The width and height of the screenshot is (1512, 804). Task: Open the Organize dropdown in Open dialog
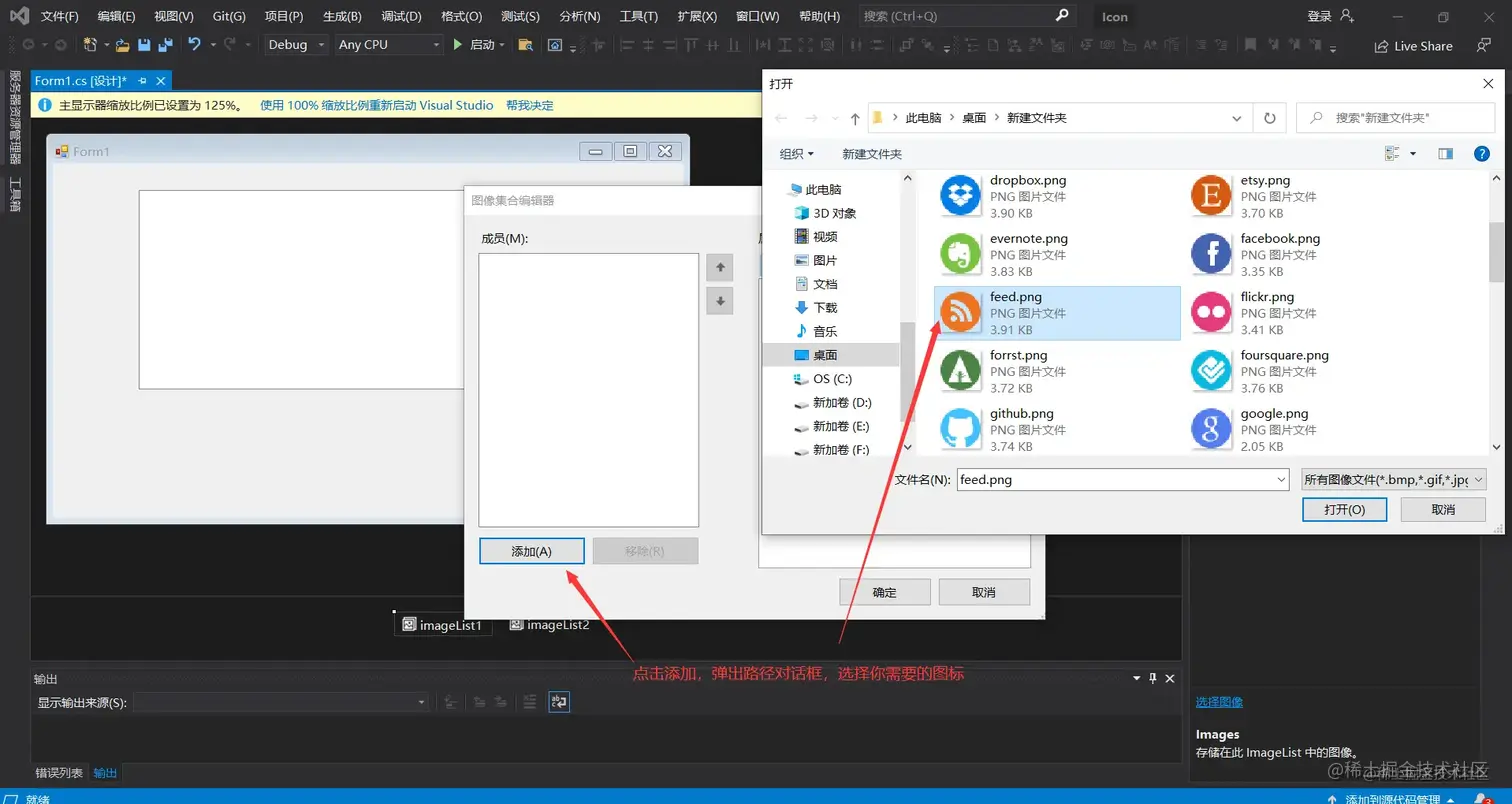point(797,153)
